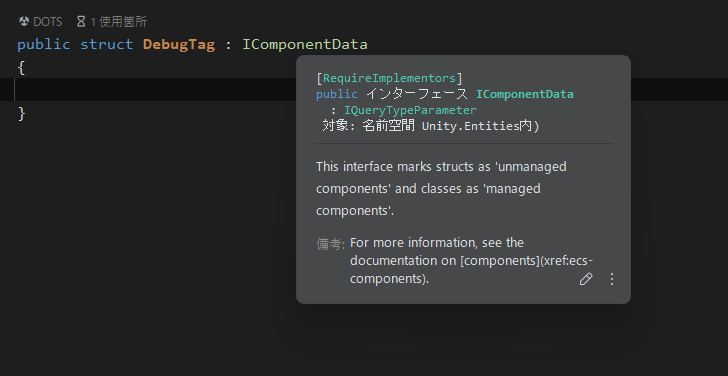Click the 備考 remarks label
The height and width of the screenshot is (376, 728).
click(330, 244)
